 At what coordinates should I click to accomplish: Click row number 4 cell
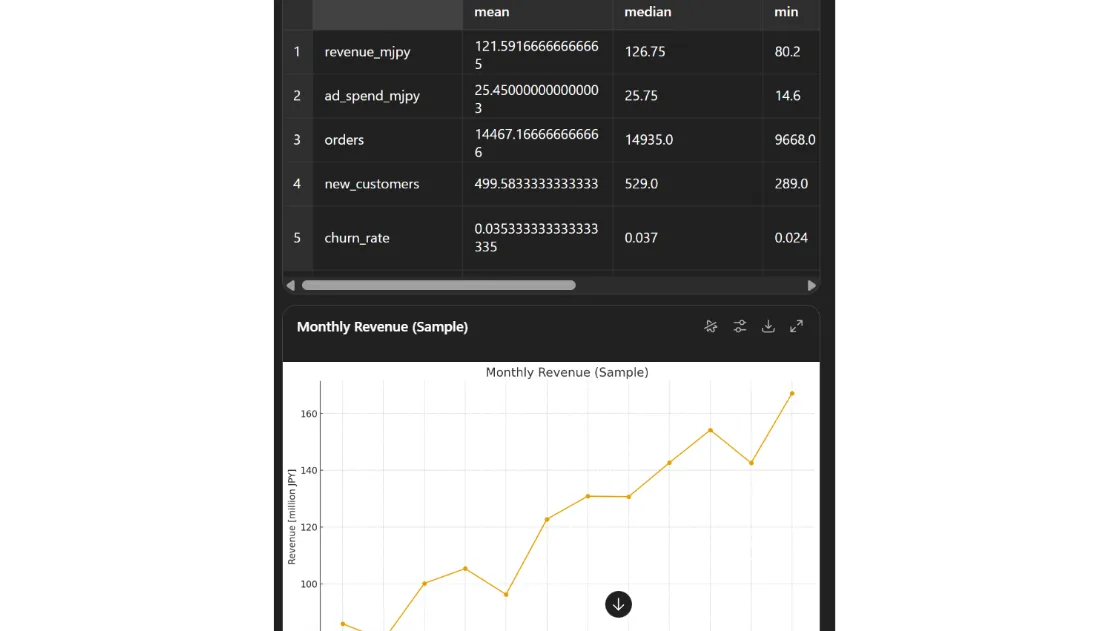297,184
